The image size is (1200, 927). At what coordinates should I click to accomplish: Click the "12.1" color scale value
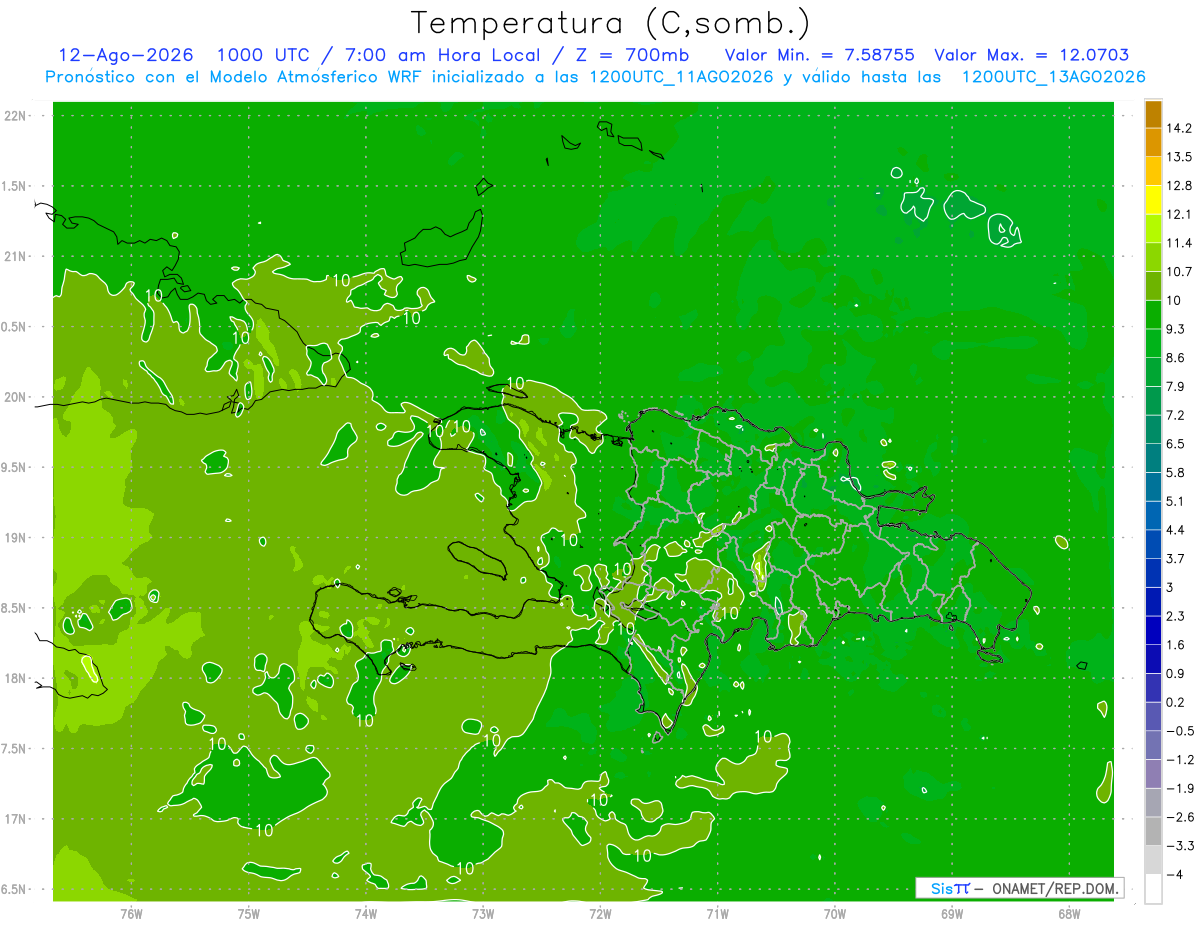[x=1179, y=214]
